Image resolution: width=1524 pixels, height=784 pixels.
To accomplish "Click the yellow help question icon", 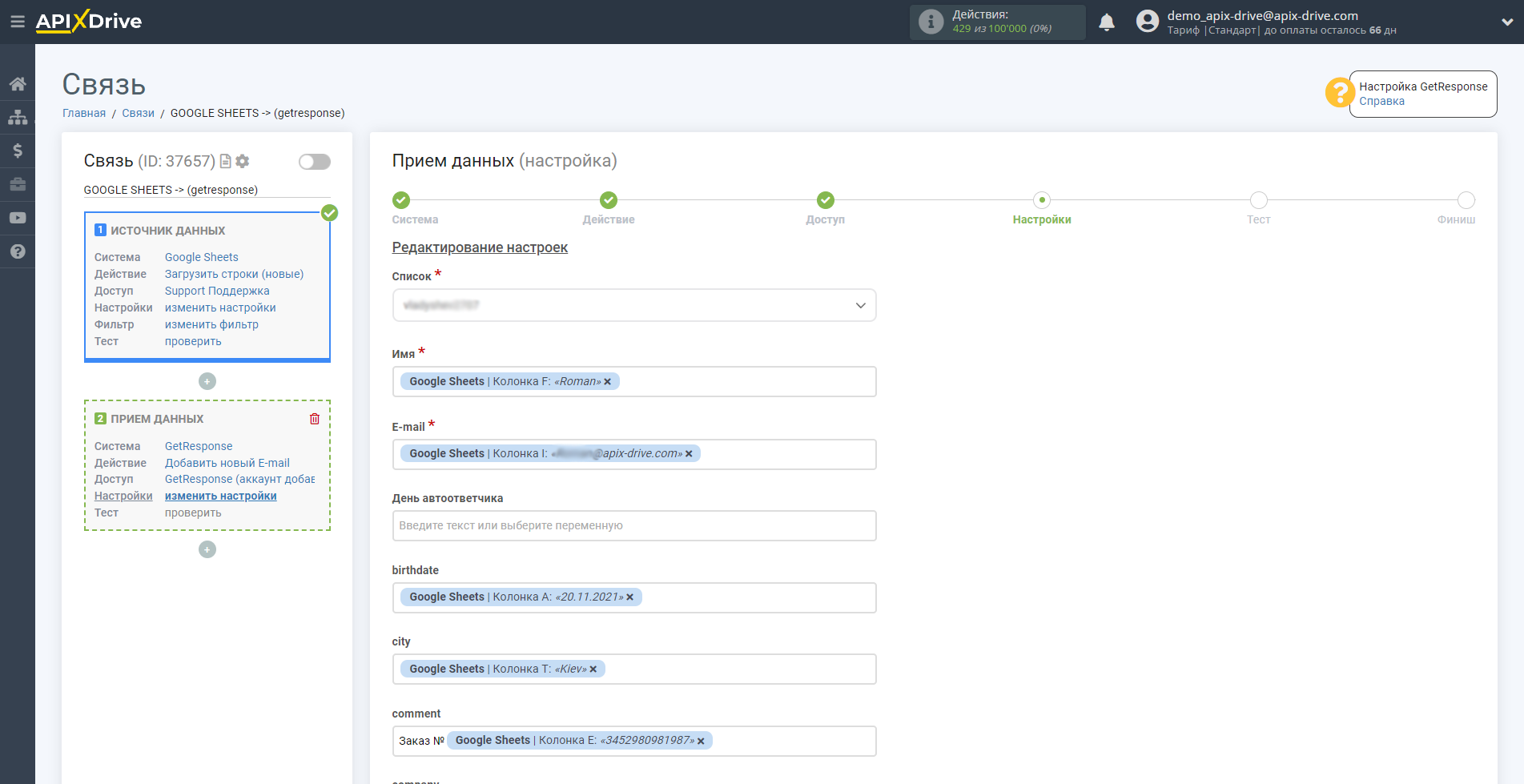I will coord(1340,93).
